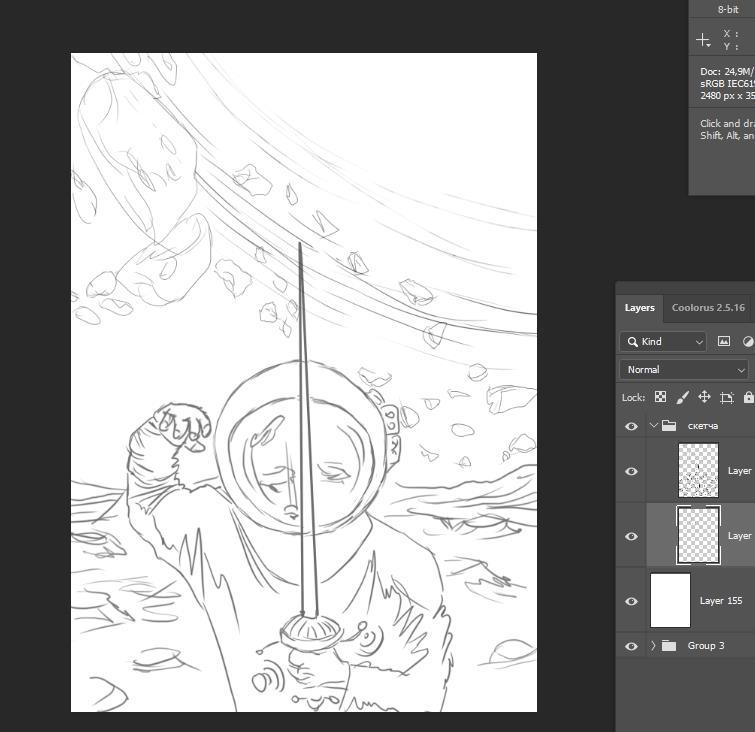This screenshot has height=732, width=755.
Task: Select the Layers panel tab
Action: tap(639, 308)
